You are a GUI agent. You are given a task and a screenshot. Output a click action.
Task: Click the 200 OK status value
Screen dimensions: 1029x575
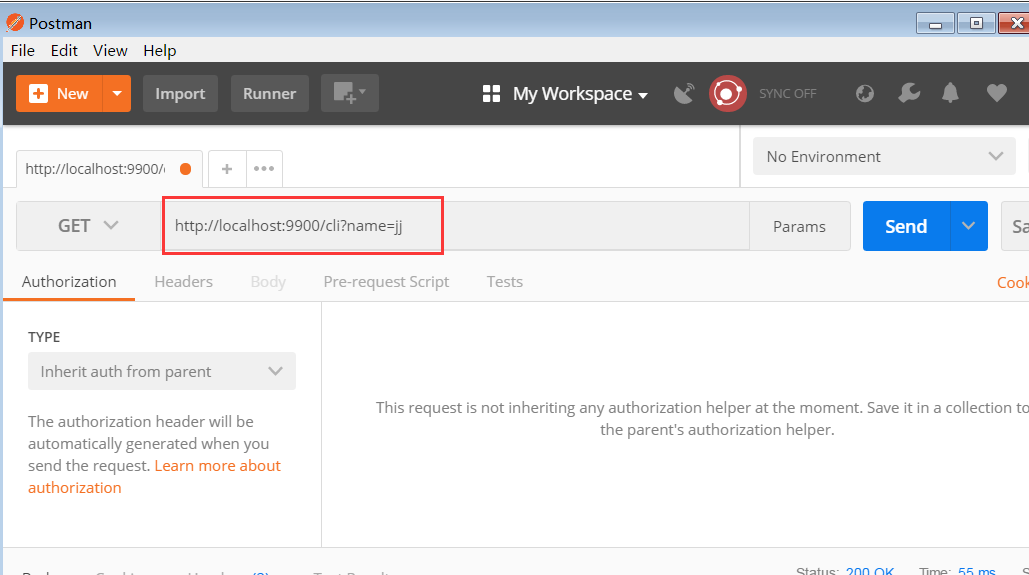click(x=870, y=570)
